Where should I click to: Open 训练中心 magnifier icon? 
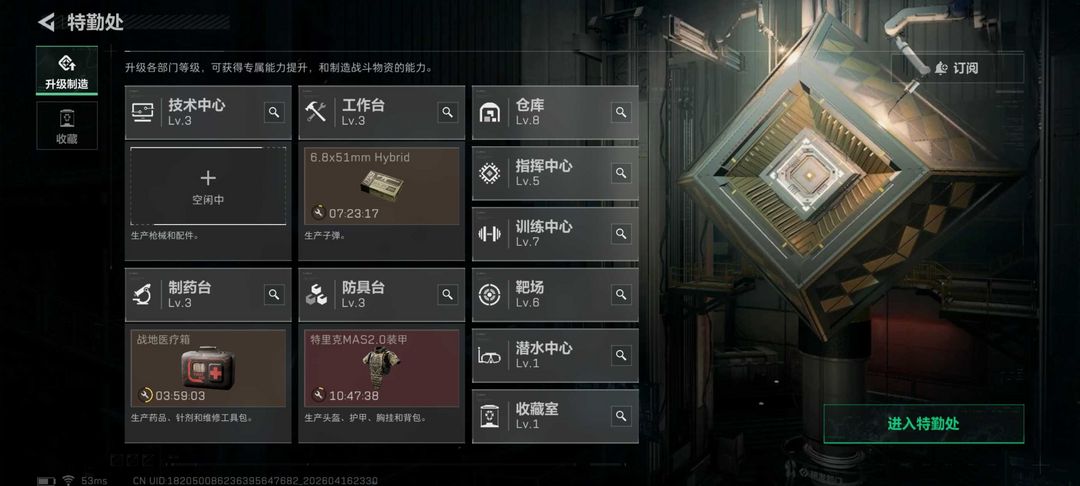point(621,233)
